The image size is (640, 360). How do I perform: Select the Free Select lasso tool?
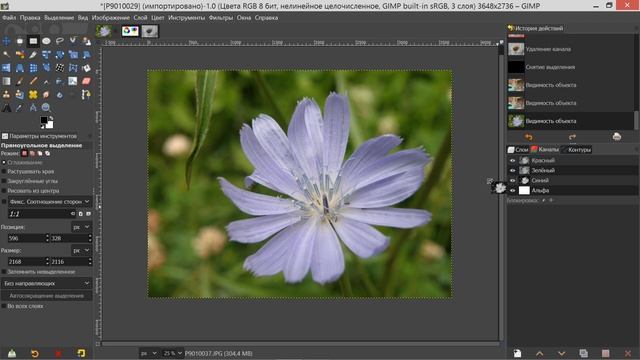[60, 41]
